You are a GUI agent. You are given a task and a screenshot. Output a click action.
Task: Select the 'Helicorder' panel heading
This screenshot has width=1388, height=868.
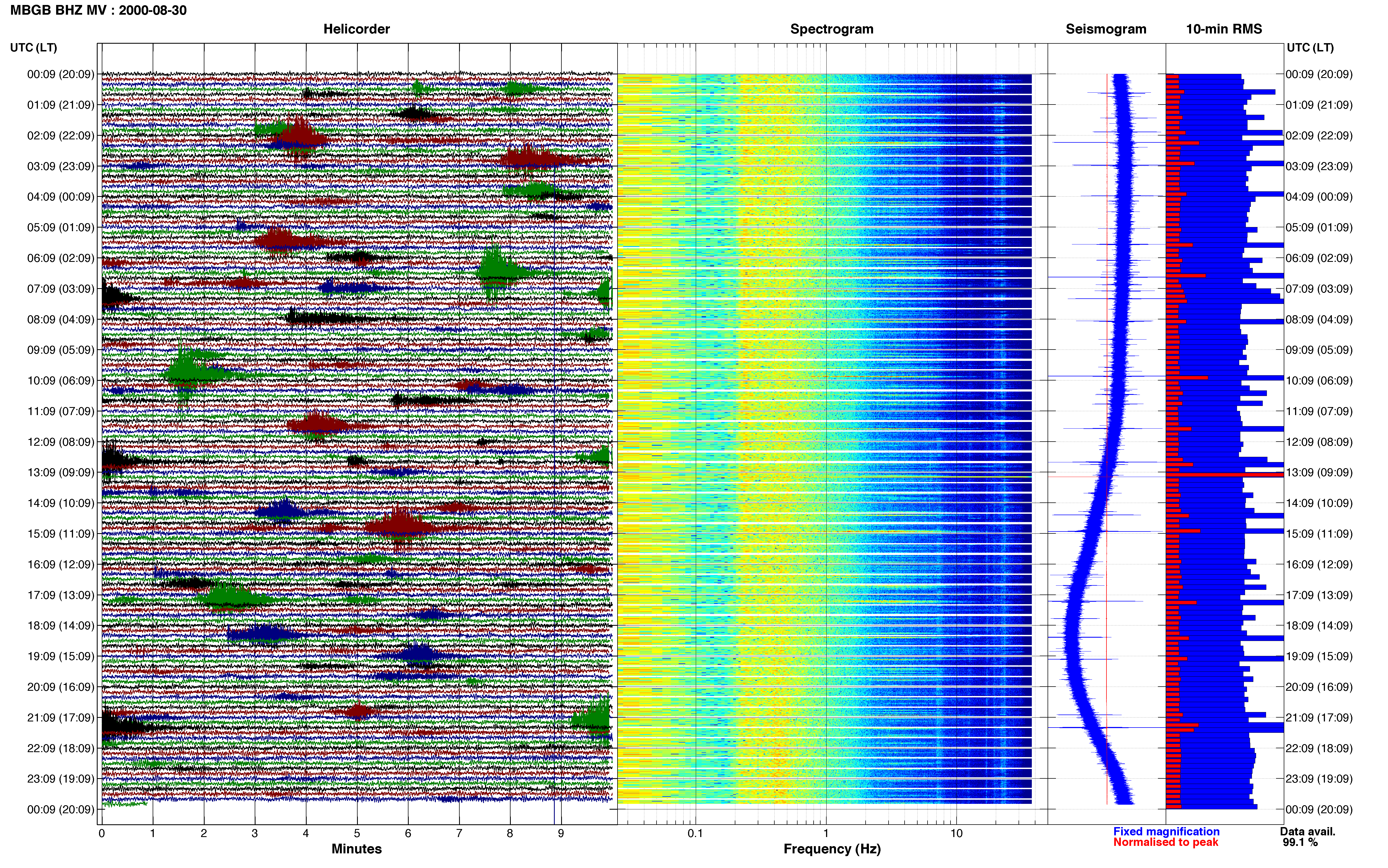point(356,29)
